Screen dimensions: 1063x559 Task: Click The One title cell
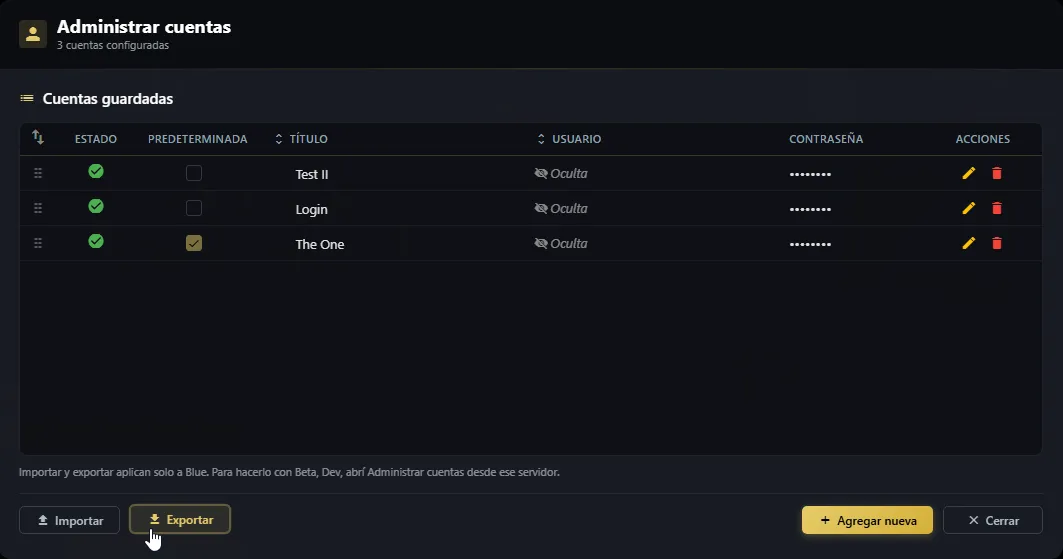320,245
